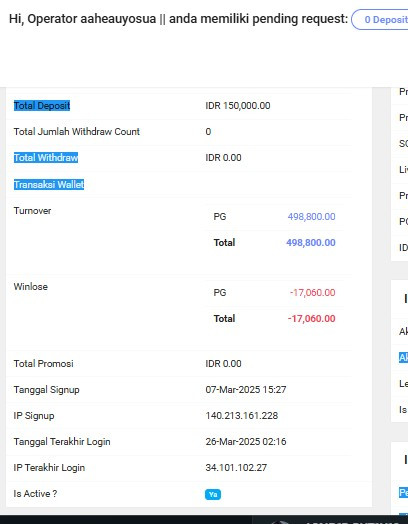This screenshot has width=408, height=524.
Task: Click the Total label in Winlose table
Action: 224,318
